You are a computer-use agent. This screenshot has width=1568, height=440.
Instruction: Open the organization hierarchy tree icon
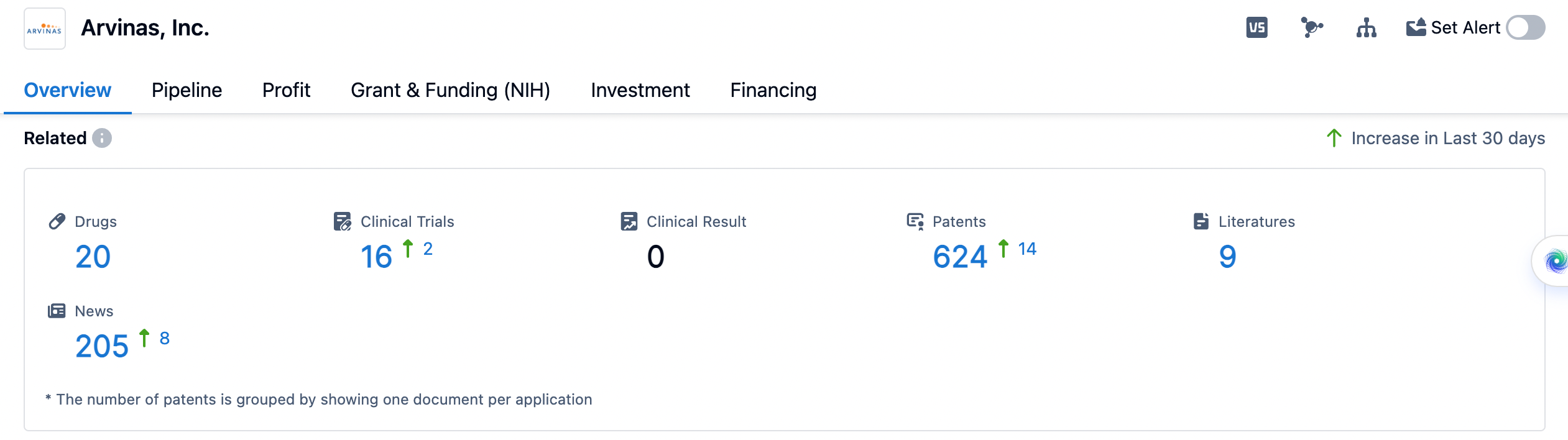1366,28
